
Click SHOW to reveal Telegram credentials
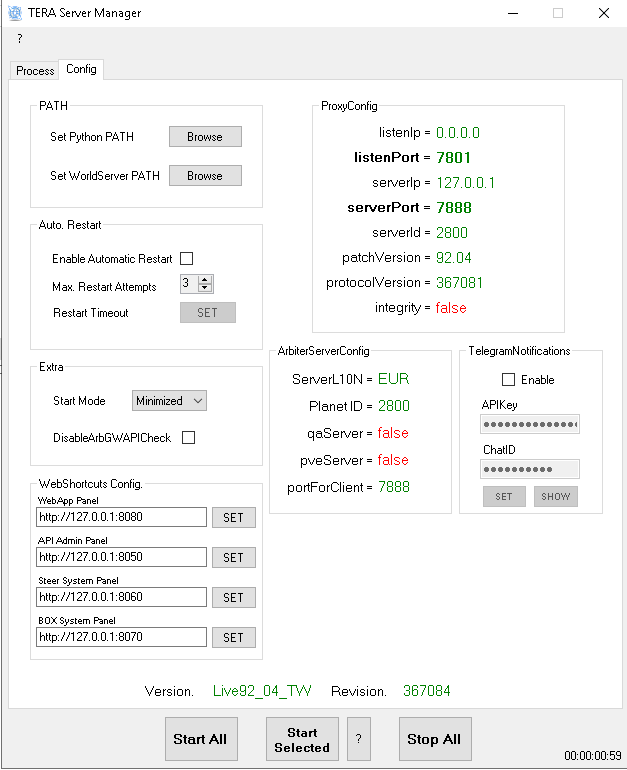(x=556, y=496)
